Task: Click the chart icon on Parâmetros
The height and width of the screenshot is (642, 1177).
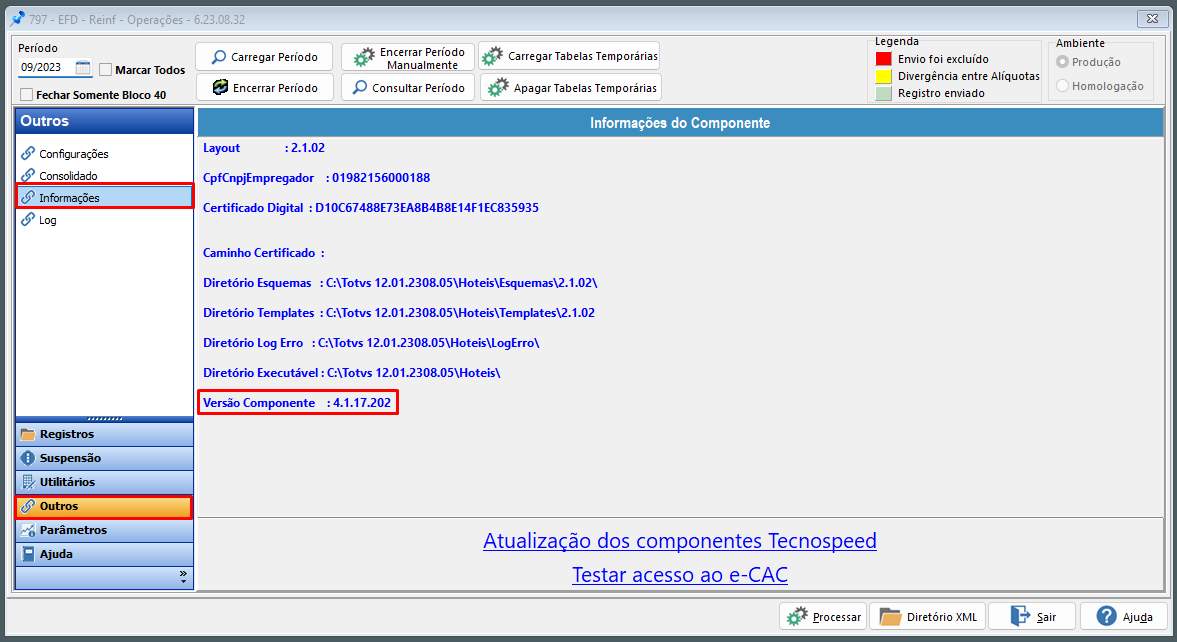Action: [28, 530]
